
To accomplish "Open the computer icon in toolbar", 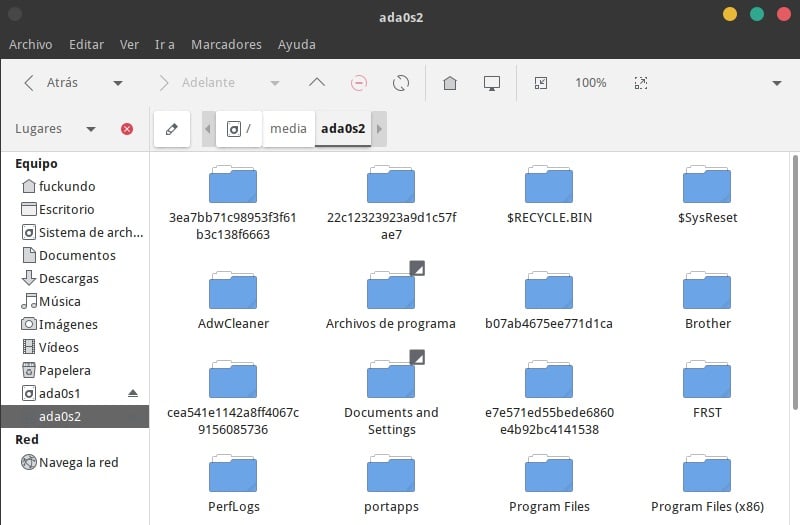I will pyautogui.click(x=492, y=83).
